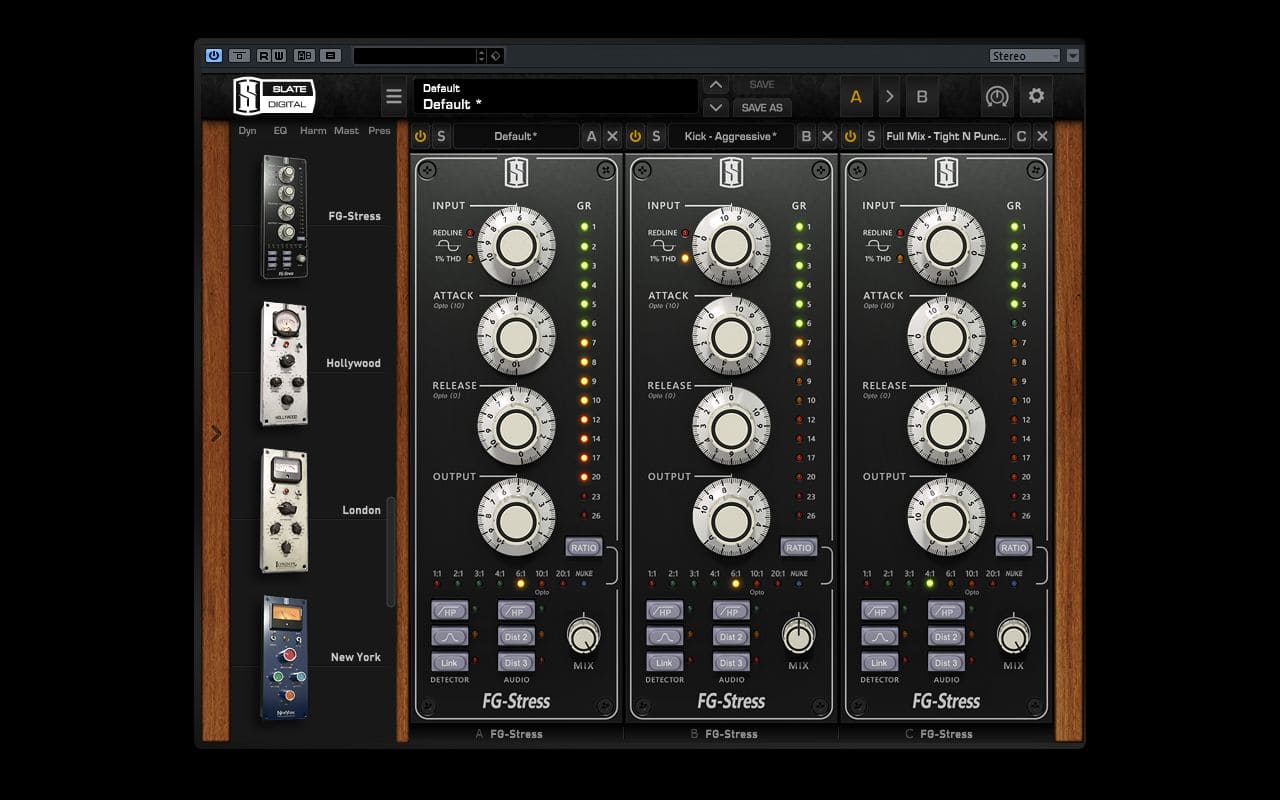Screen dimensions: 1280x800
Task: Open the Mast module category
Action: (x=346, y=130)
